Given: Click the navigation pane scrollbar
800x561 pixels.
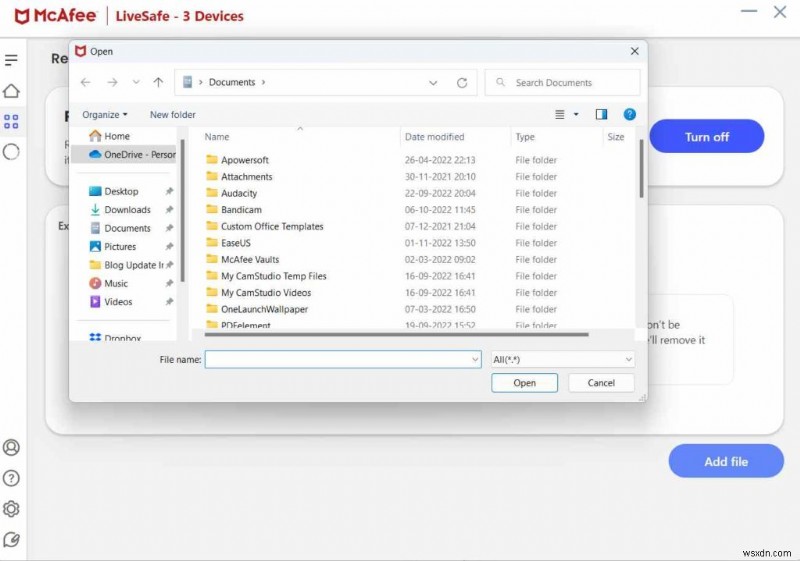Looking at the screenshot, I should pyautogui.click(x=182, y=210).
